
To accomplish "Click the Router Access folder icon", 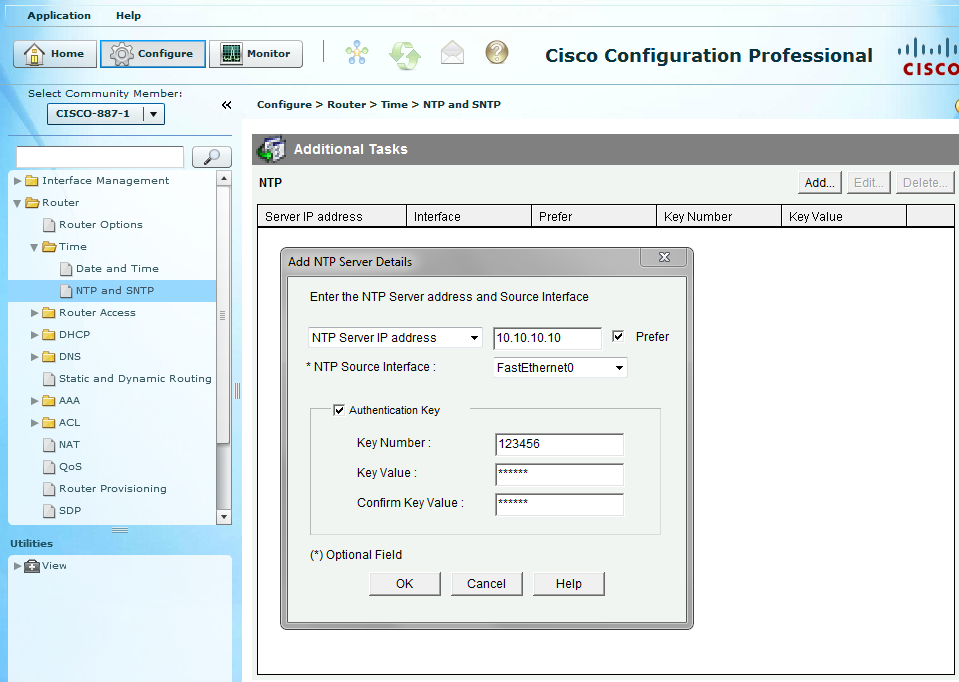I will click(x=49, y=313).
